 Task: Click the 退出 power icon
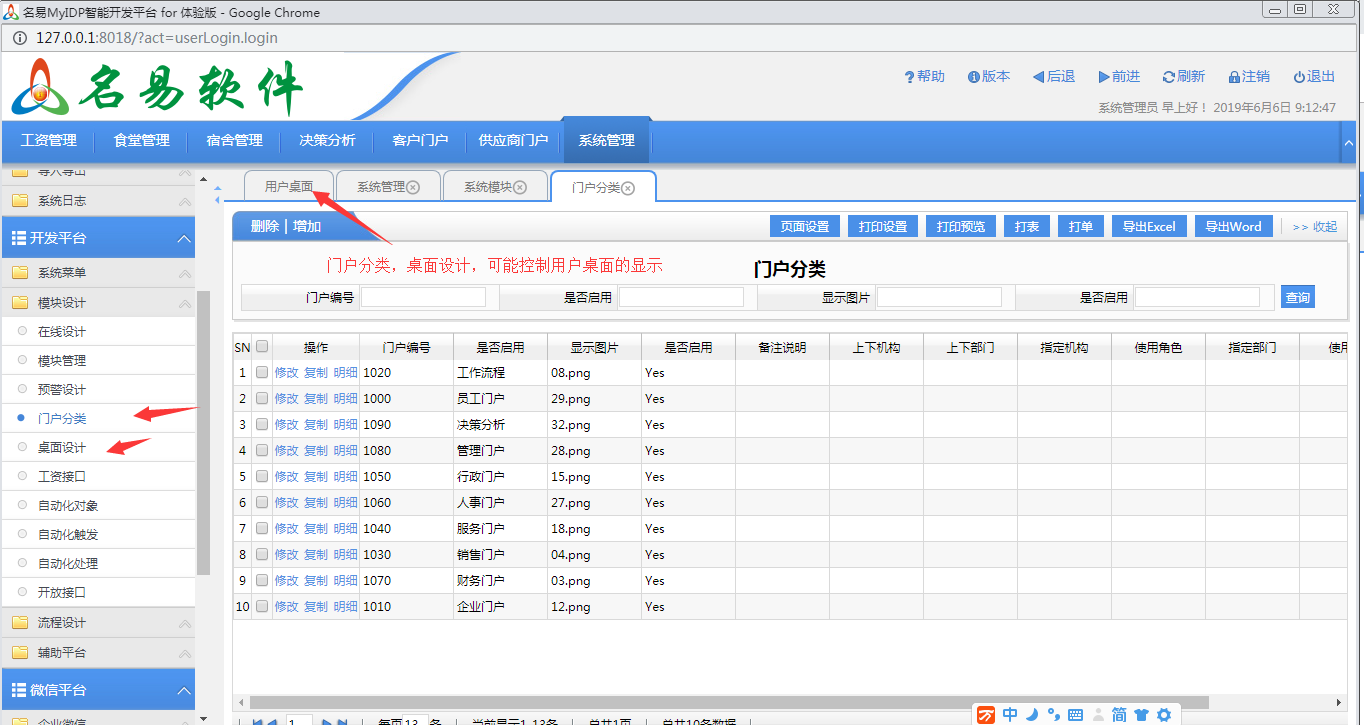(1299, 77)
